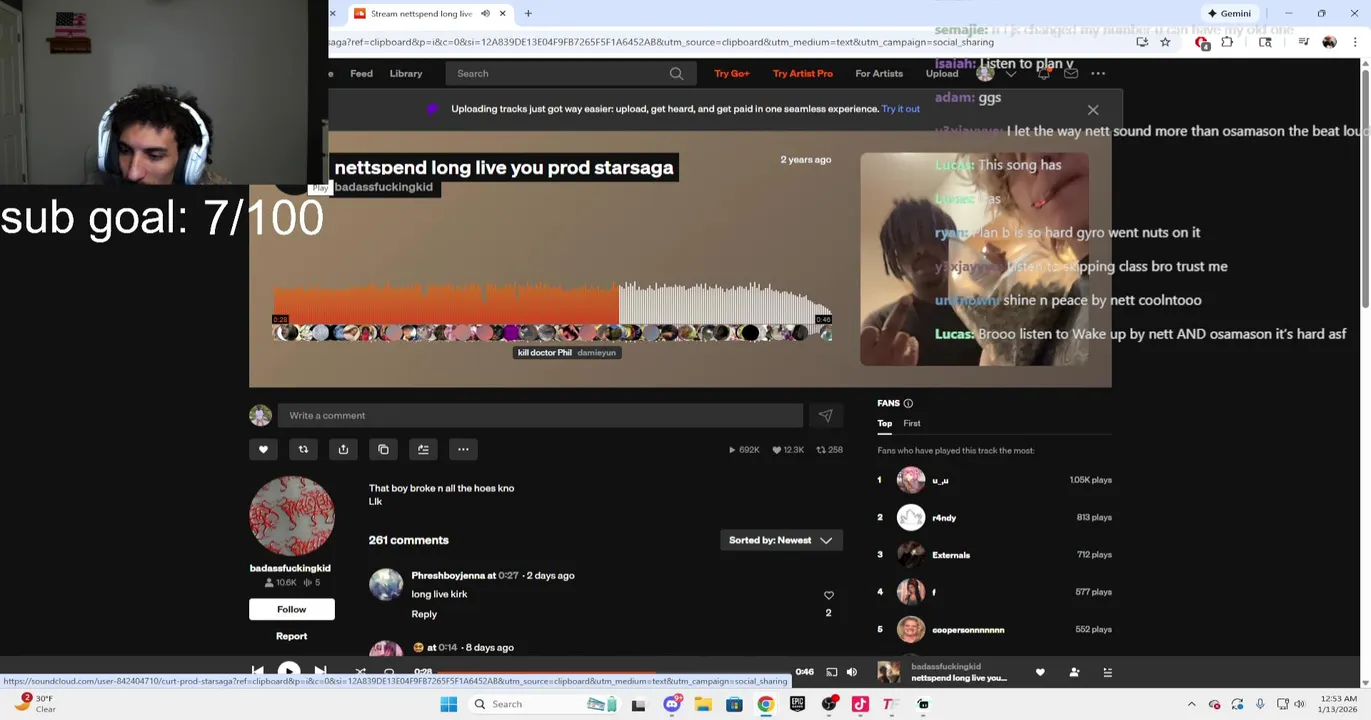The height and width of the screenshot is (720, 1371).
Task: Mute the volume in player bar
Action: (852, 673)
